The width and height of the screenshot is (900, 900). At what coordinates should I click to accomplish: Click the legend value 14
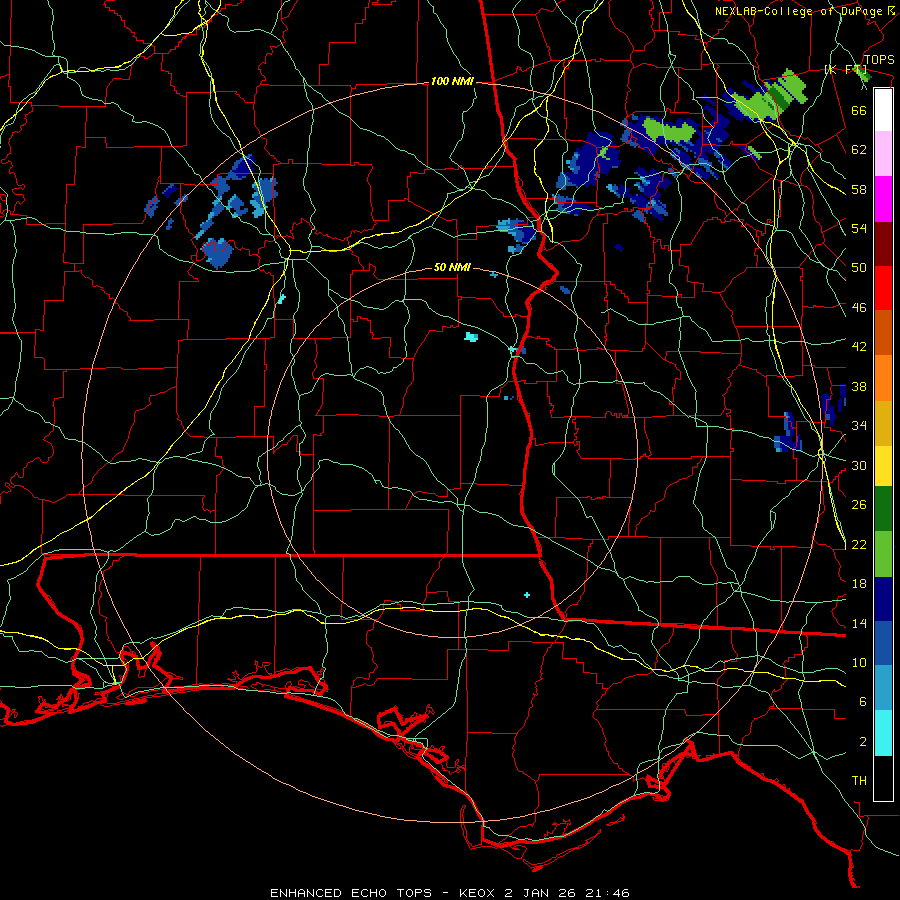(x=859, y=623)
